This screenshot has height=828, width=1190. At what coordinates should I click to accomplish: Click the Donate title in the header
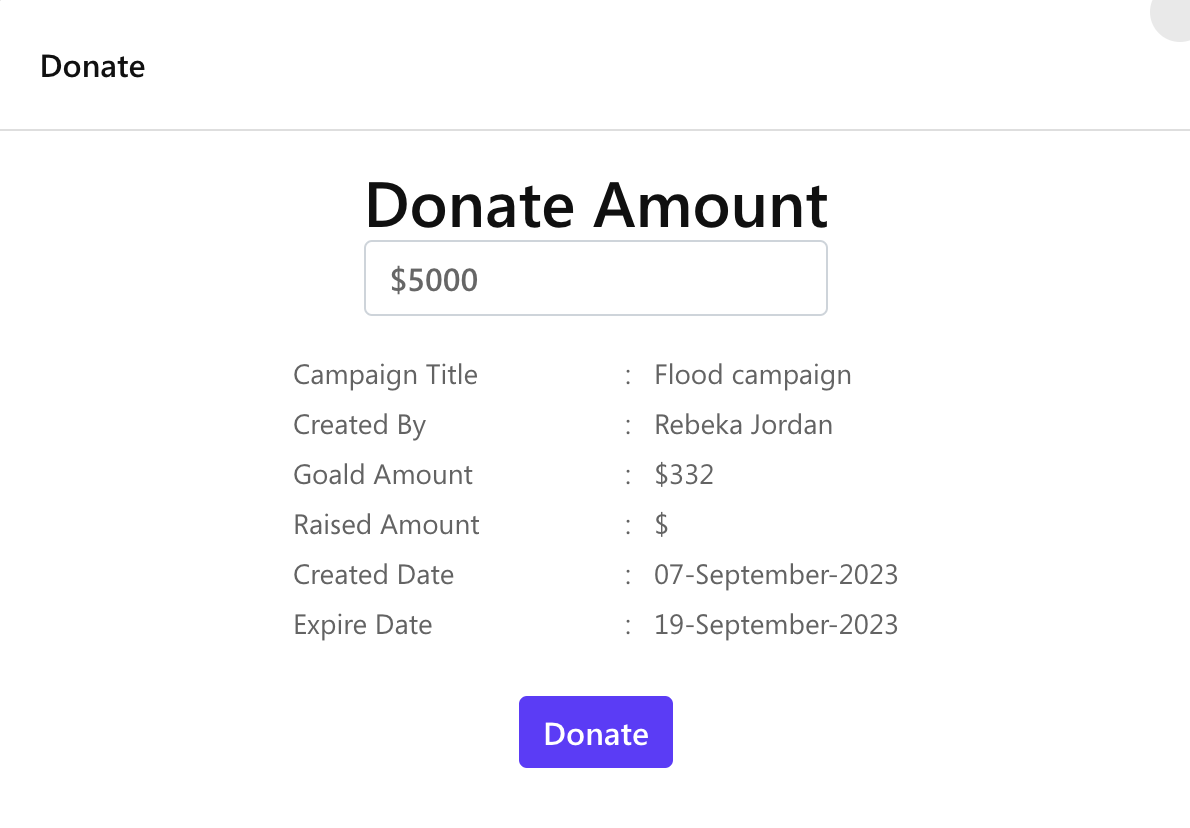(x=92, y=67)
